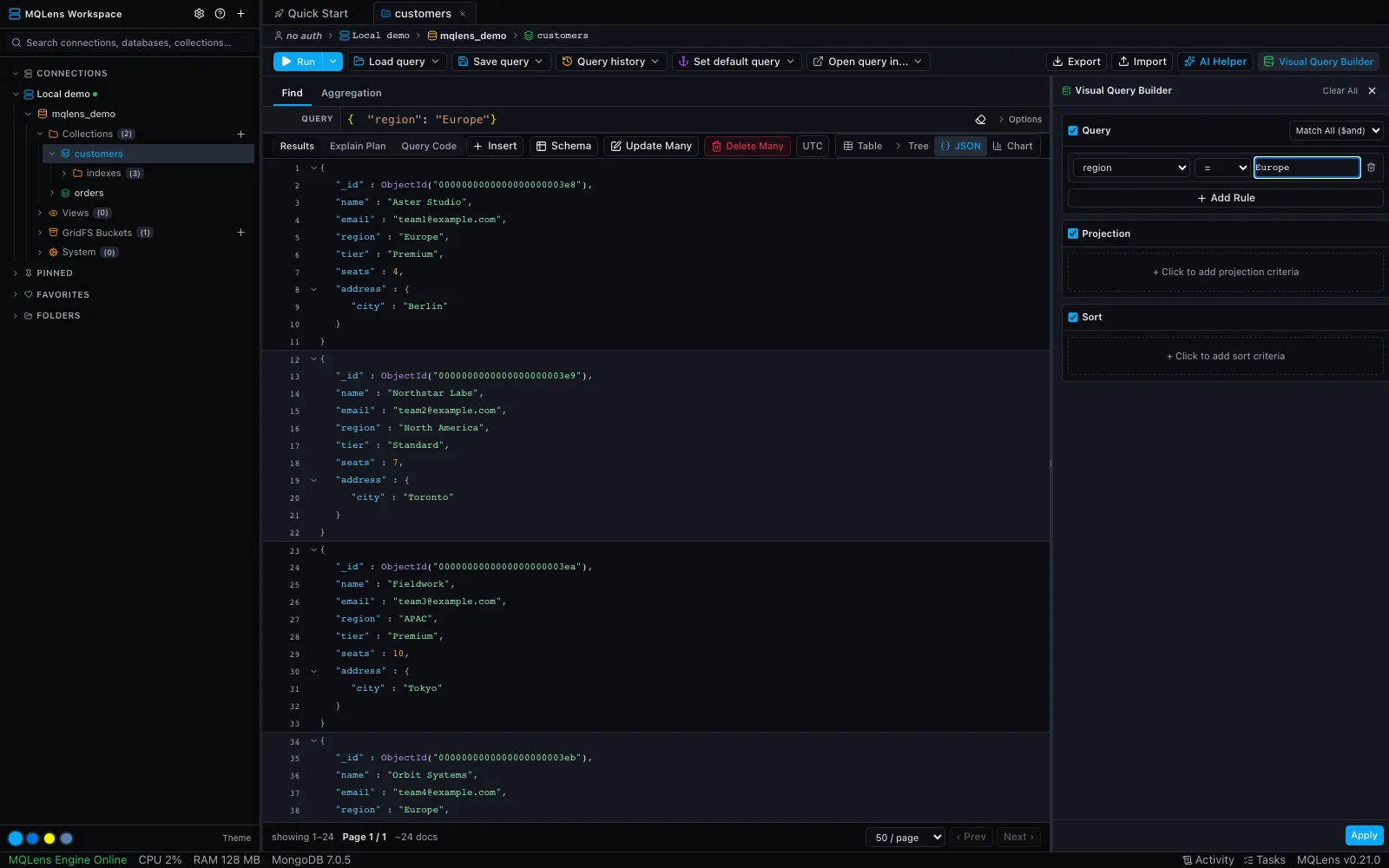Click the Delete Many button
Viewport: 1389px width, 868px height.
click(747, 146)
